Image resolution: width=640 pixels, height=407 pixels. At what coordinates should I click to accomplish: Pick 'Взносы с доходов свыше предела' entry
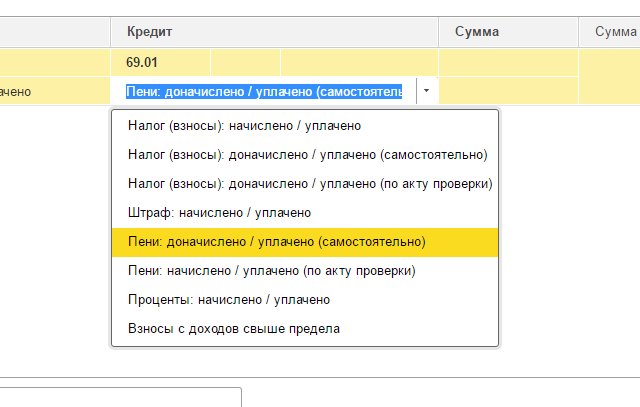(234, 328)
